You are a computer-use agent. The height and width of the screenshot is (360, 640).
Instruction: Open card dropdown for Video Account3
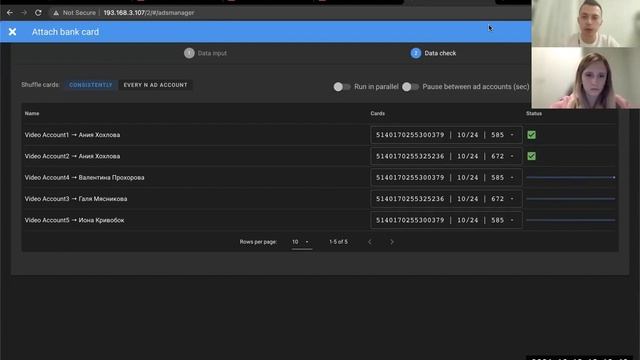click(x=446, y=199)
